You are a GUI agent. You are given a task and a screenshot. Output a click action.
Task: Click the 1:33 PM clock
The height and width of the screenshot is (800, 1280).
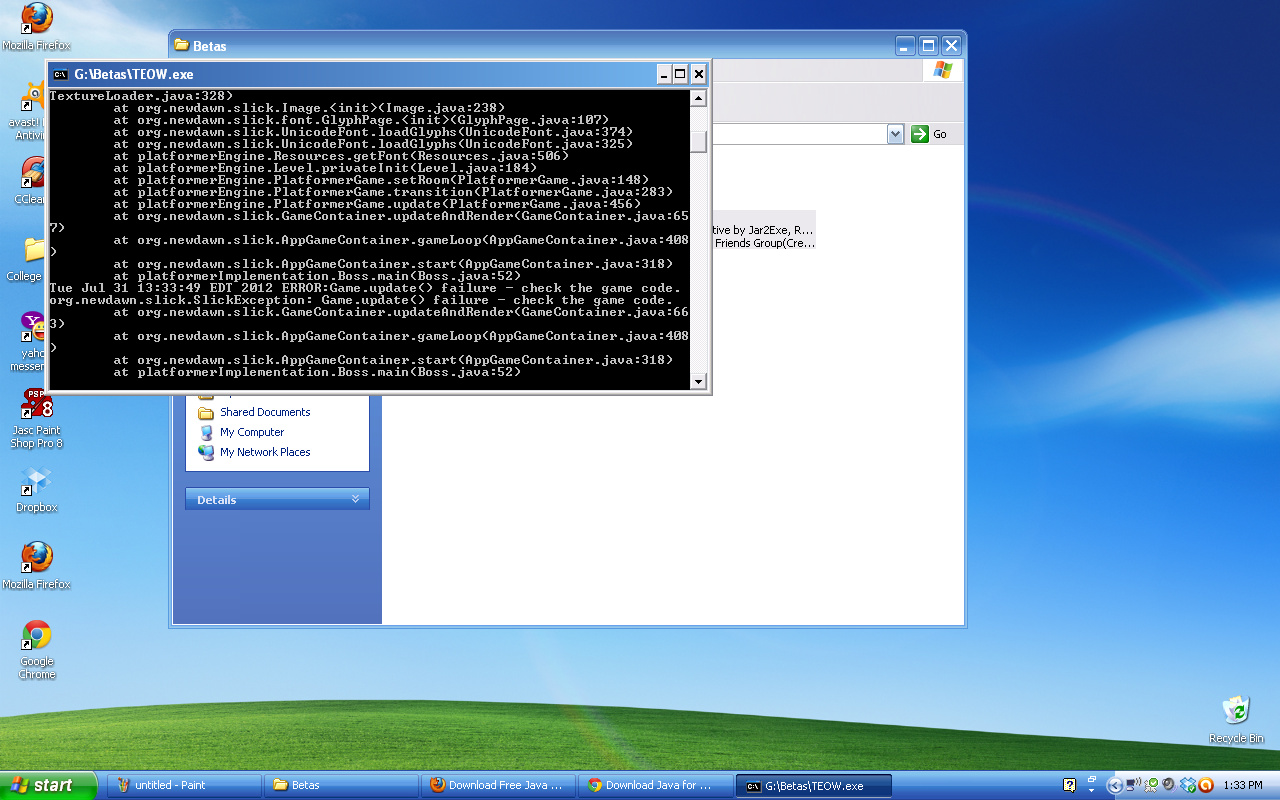[x=1242, y=785]
